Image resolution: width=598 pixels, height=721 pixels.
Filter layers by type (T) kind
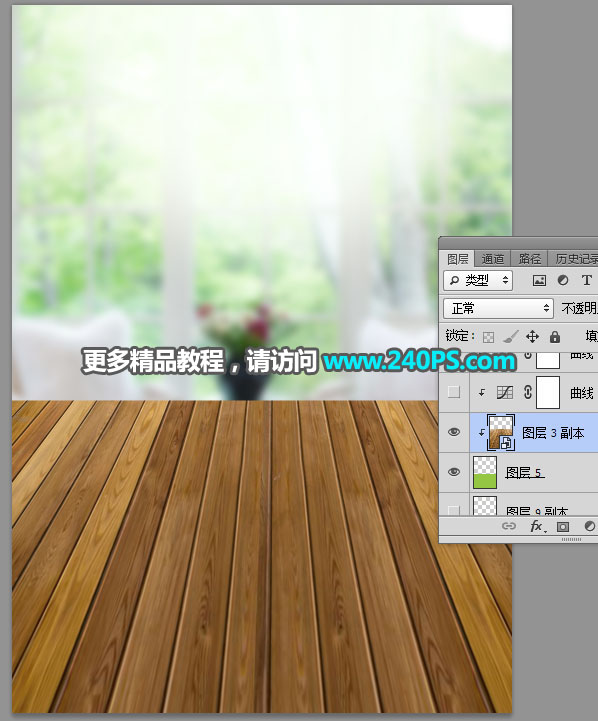pos(587,280)
